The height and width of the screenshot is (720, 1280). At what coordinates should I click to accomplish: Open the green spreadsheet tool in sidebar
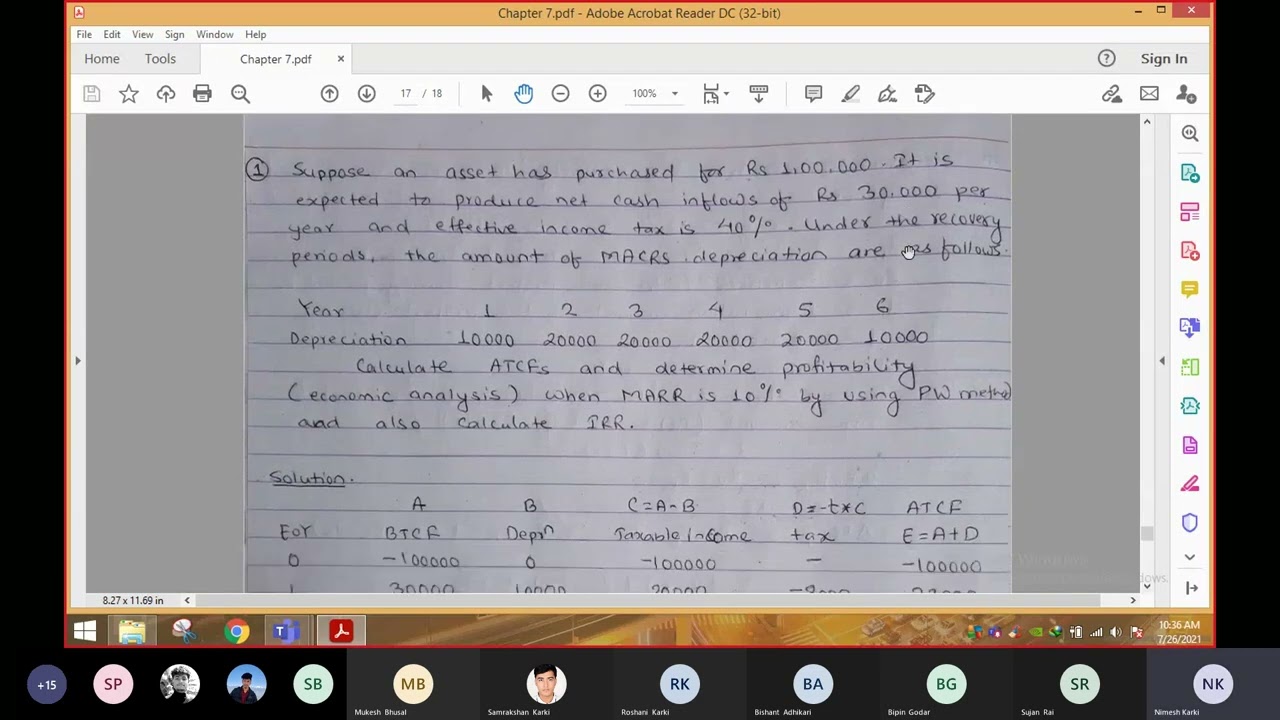(1190, 367)
